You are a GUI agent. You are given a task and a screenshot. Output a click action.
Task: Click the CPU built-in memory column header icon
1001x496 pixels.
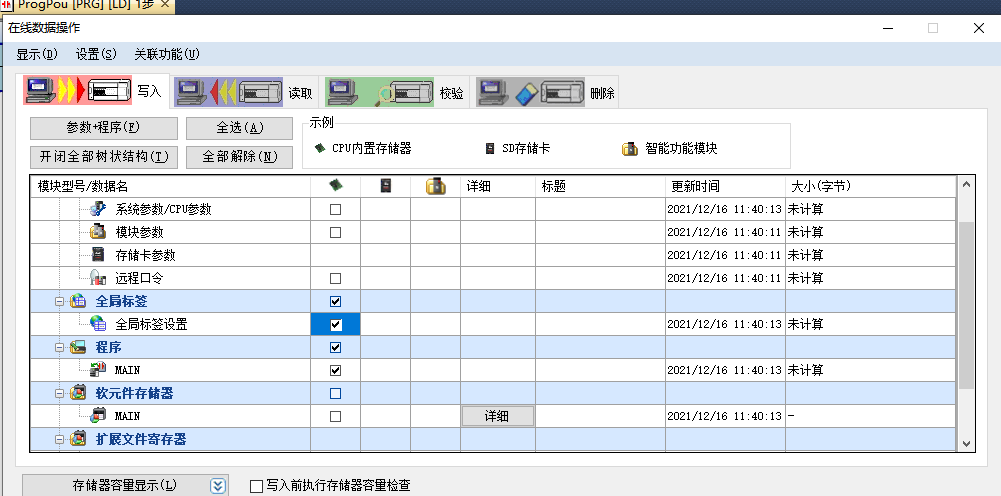click(x=335, y=186)
